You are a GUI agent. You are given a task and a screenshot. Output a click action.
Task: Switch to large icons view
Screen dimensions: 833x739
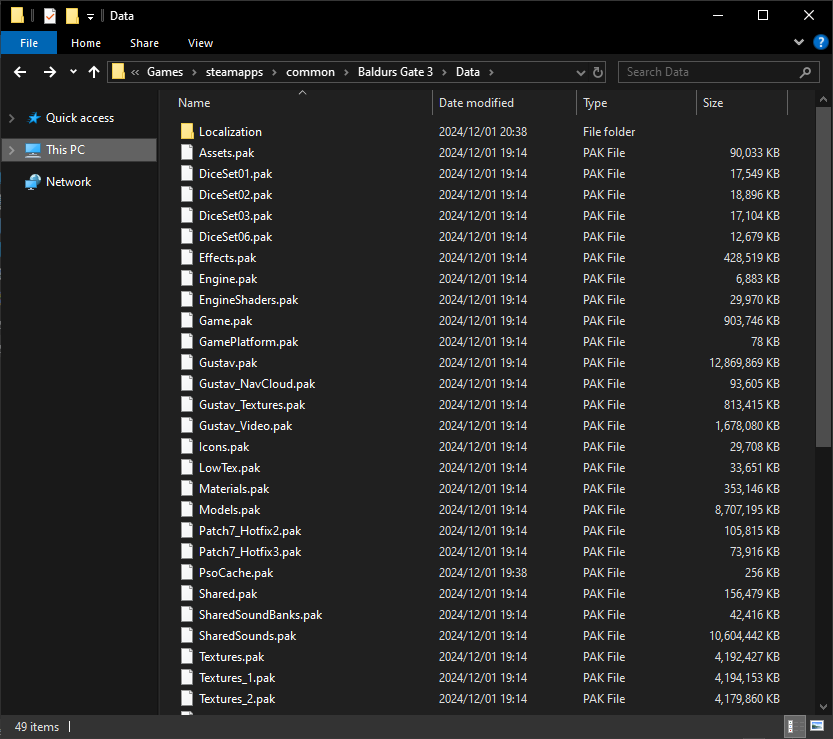pyautogui.click(x=816, y=727)
